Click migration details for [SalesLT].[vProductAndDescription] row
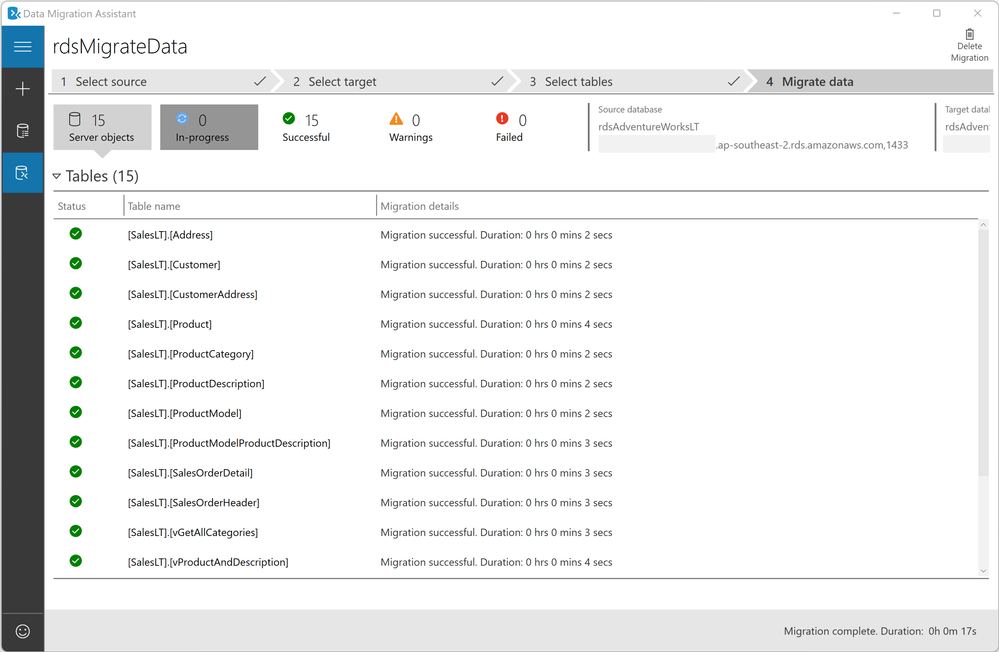The image size is (999, 652). [496, 562]
